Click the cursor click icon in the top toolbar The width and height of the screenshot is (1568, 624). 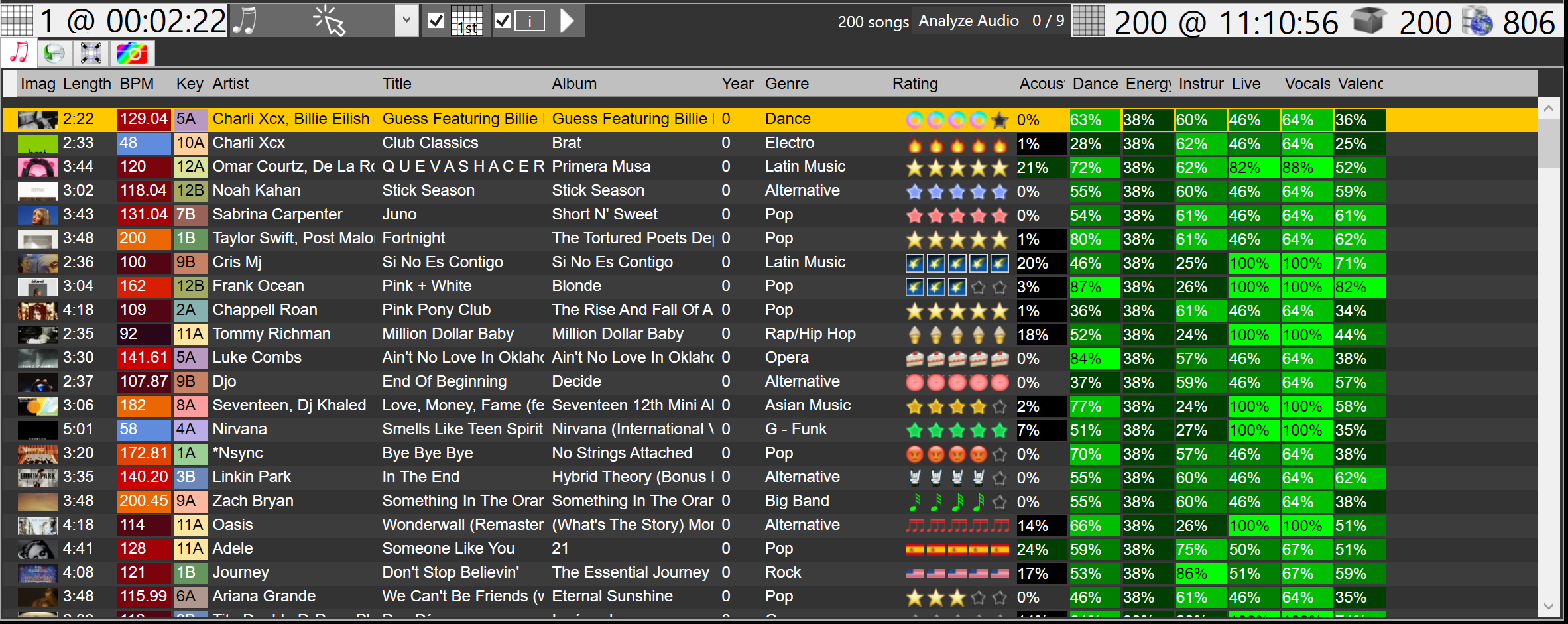click(x=330, y=21)
